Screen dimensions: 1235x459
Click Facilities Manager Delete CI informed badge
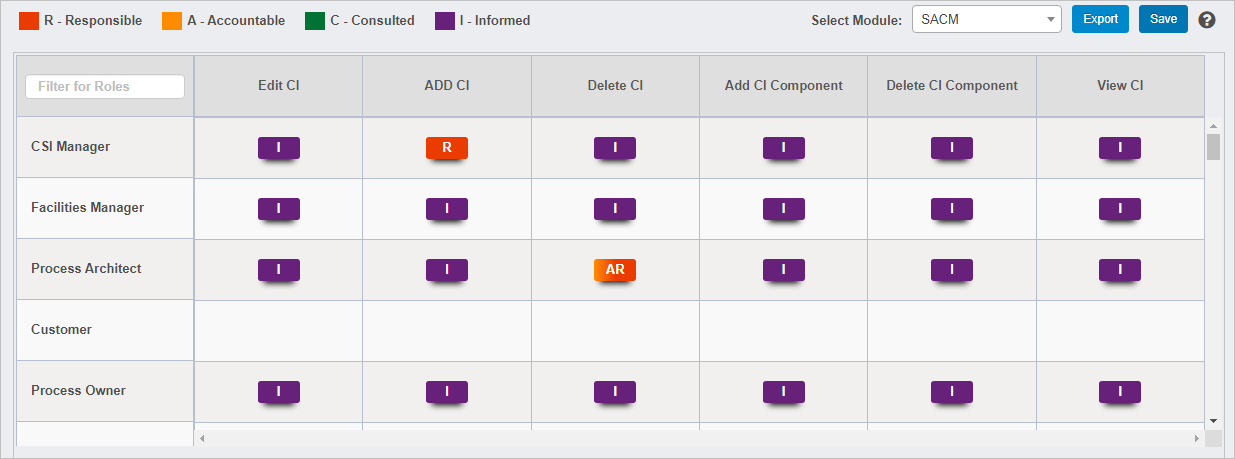point(615,209)
